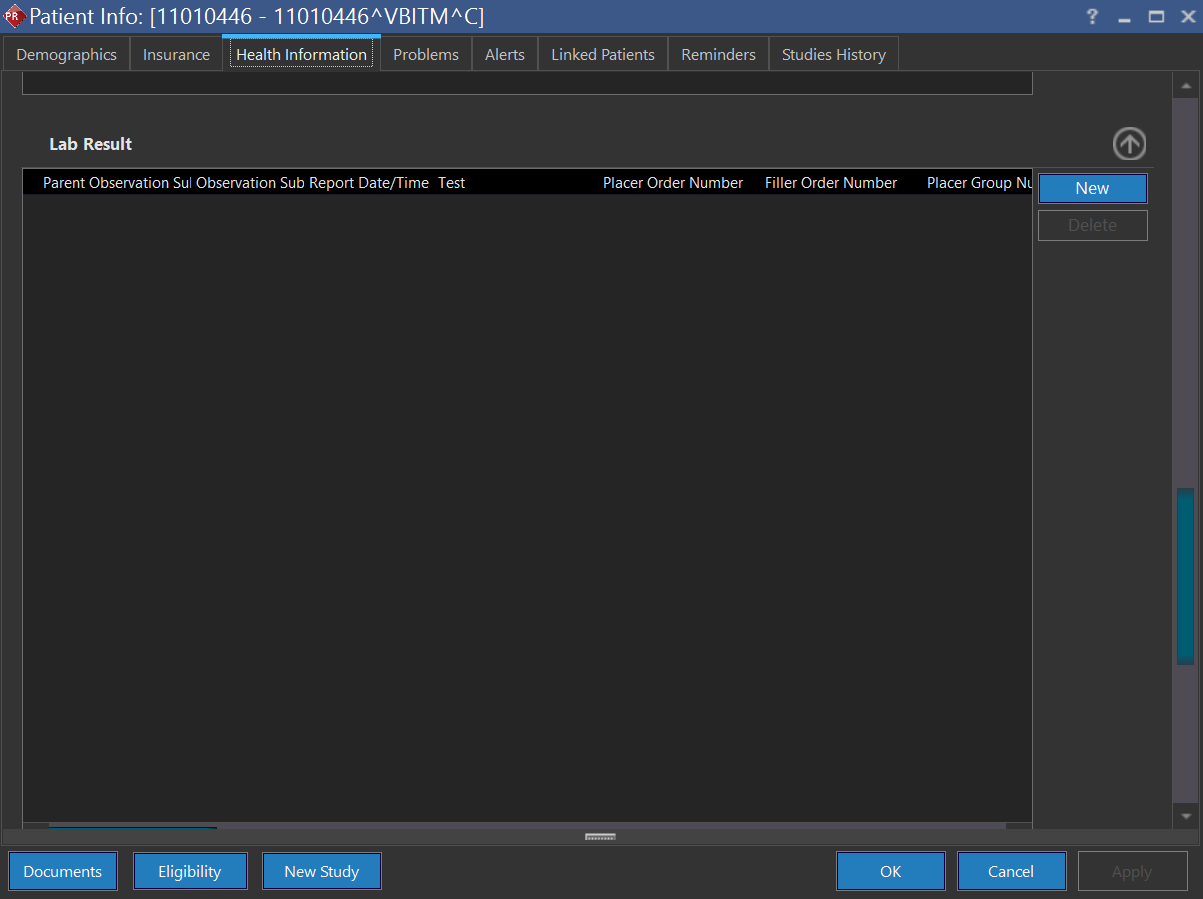Switch to the Demographics tab
1203x899 pixels.
click(x=66, y=55)
